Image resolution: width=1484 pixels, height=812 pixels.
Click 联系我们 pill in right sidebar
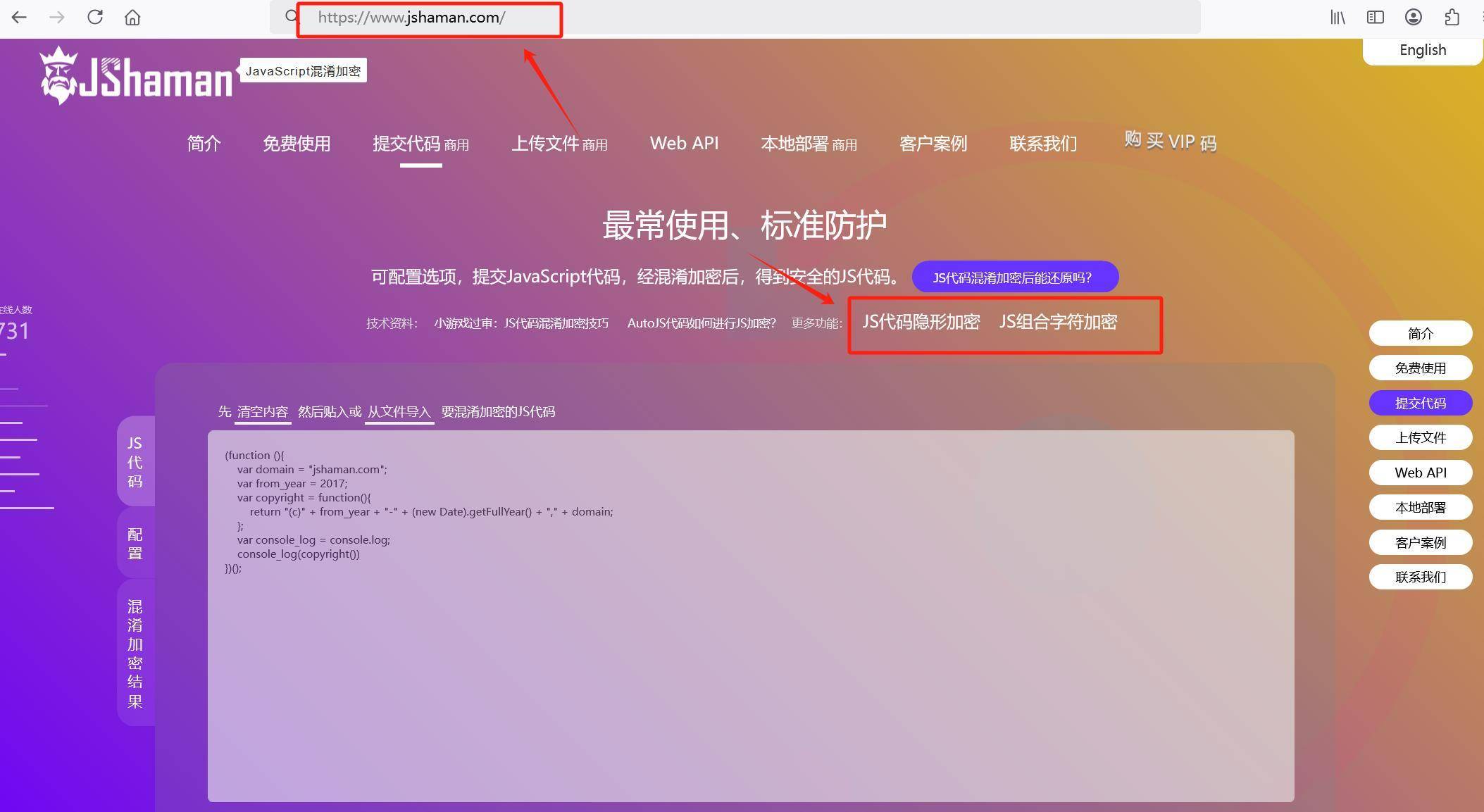point(1421,577)
